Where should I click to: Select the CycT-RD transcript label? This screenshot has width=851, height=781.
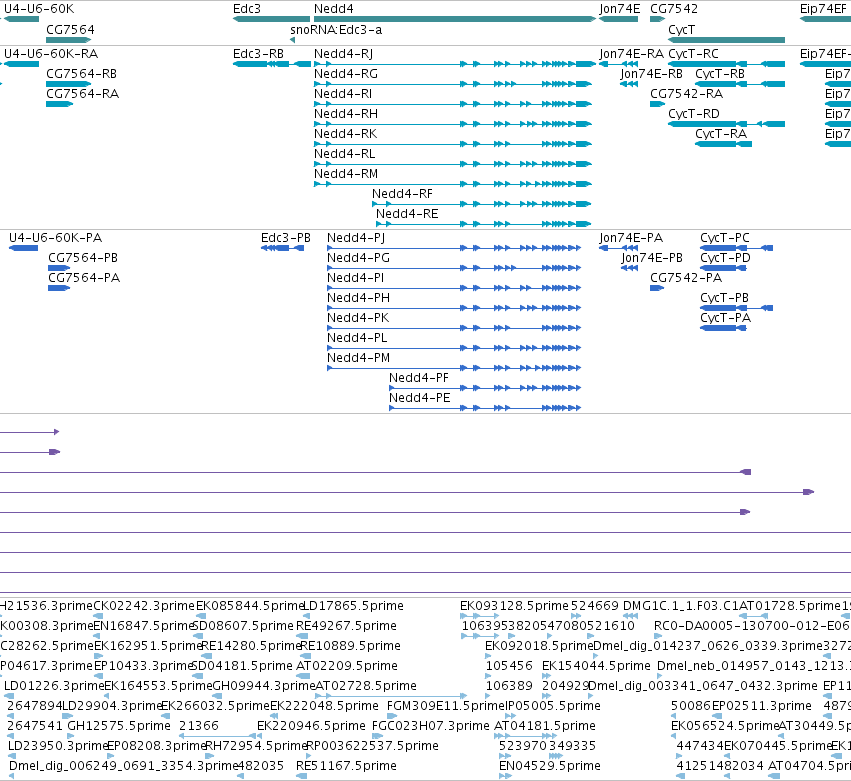694,114
